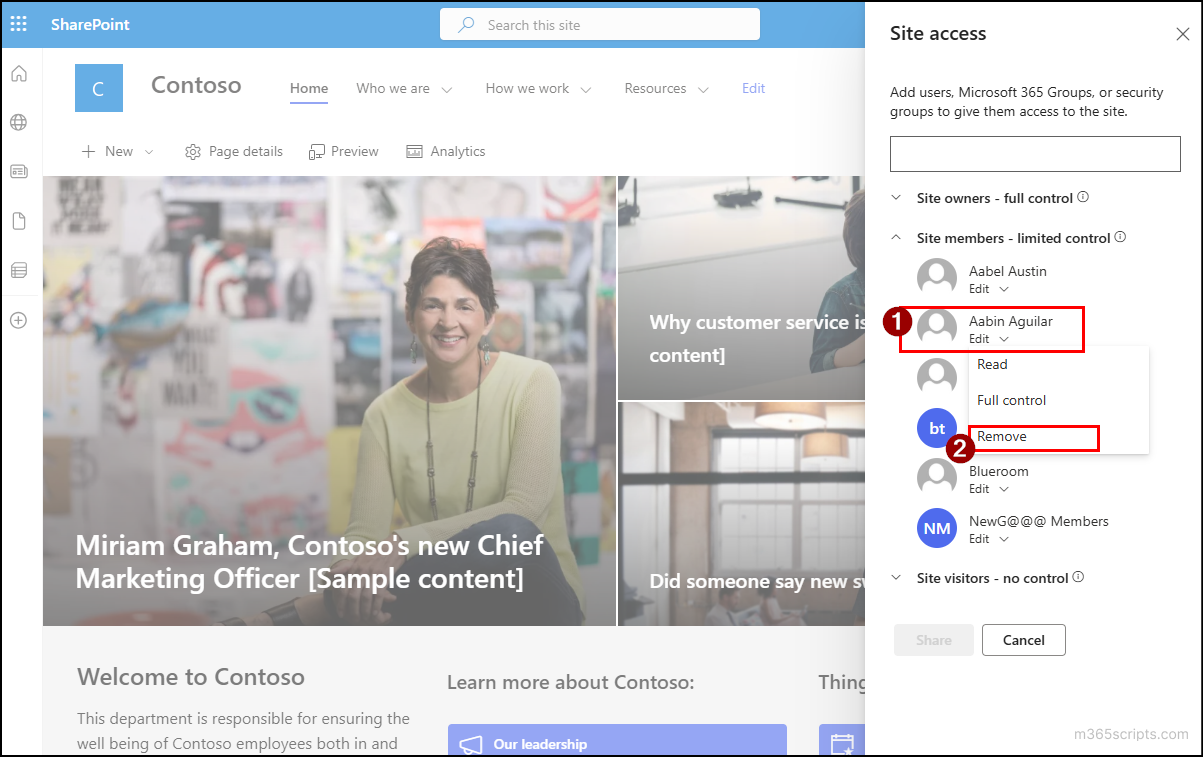Click the Cancel button in Site access panel
The height and width of the screenshot is (757, 1203).
click(x=1023, y=640)
